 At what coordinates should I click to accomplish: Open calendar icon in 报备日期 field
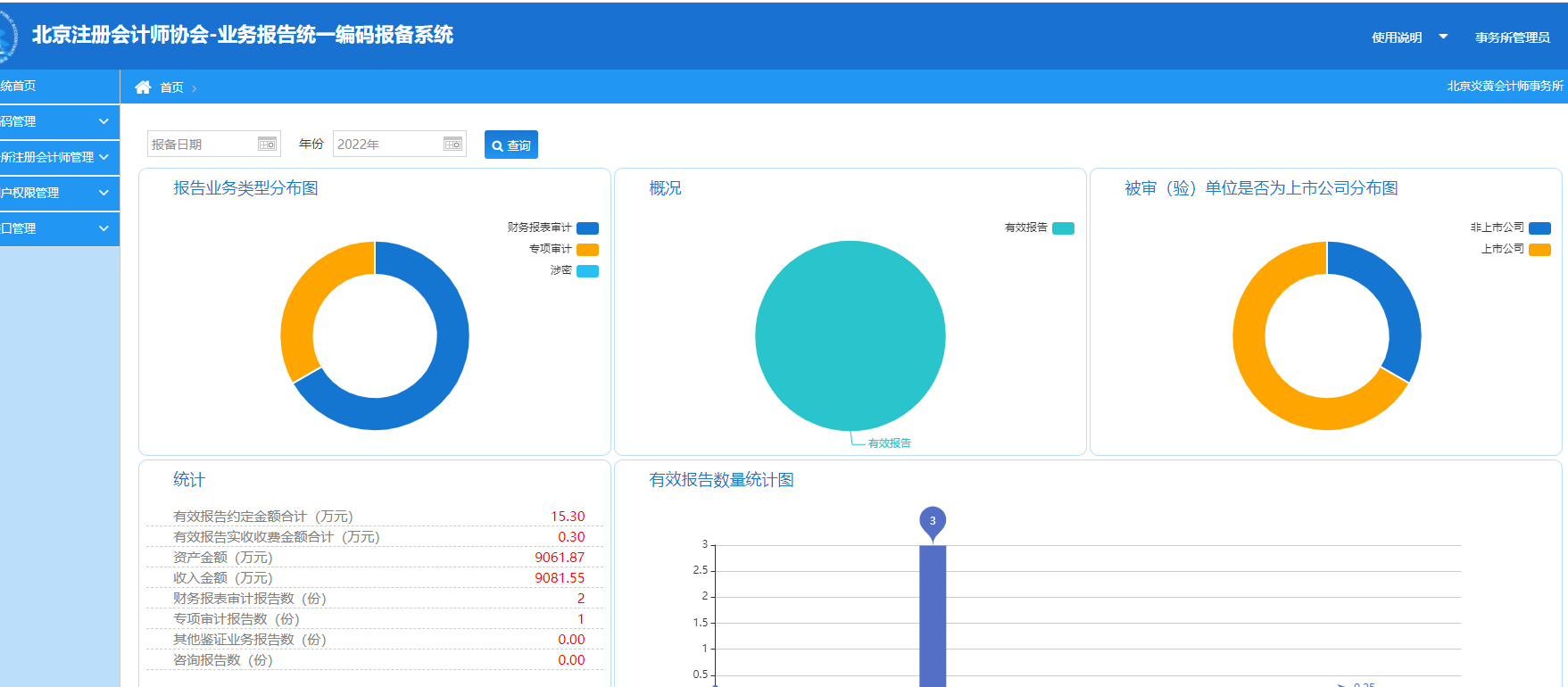pos(267,145)
